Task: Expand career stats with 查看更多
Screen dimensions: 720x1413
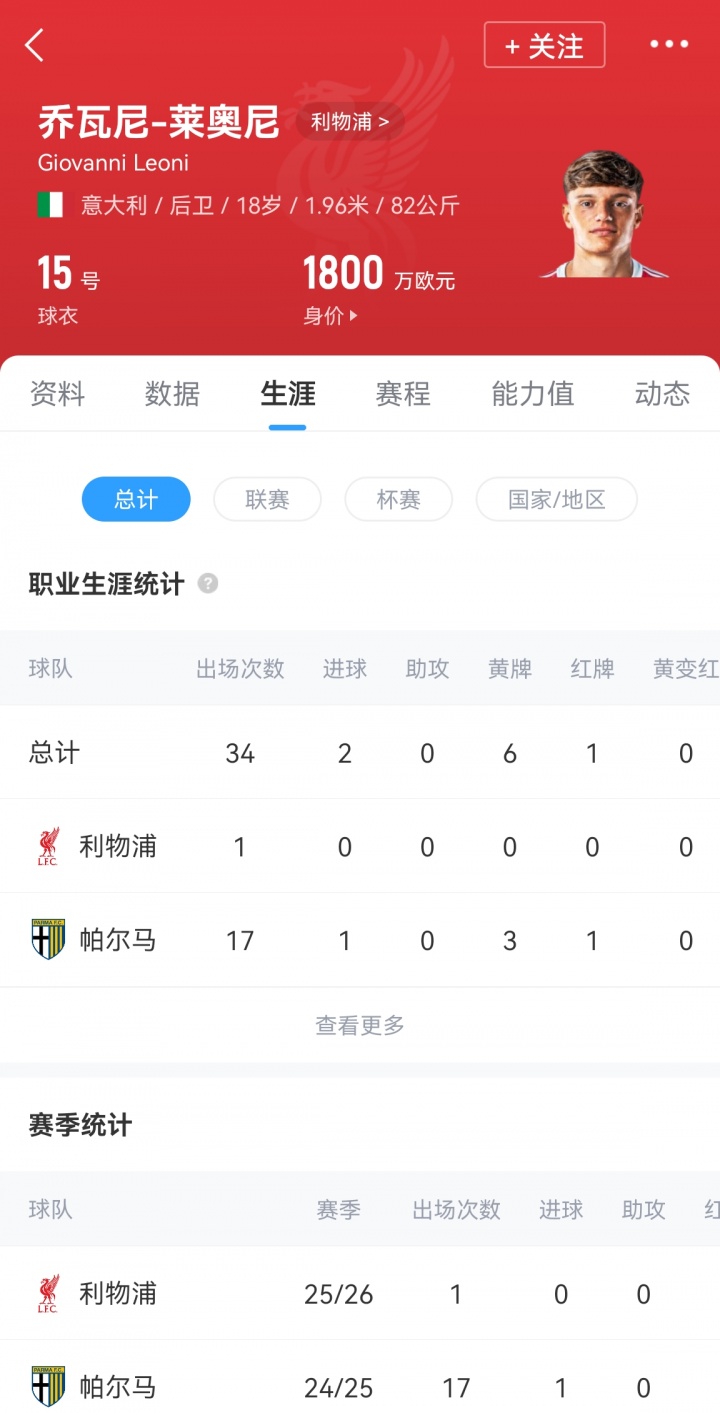Action: click(360, 1025)
